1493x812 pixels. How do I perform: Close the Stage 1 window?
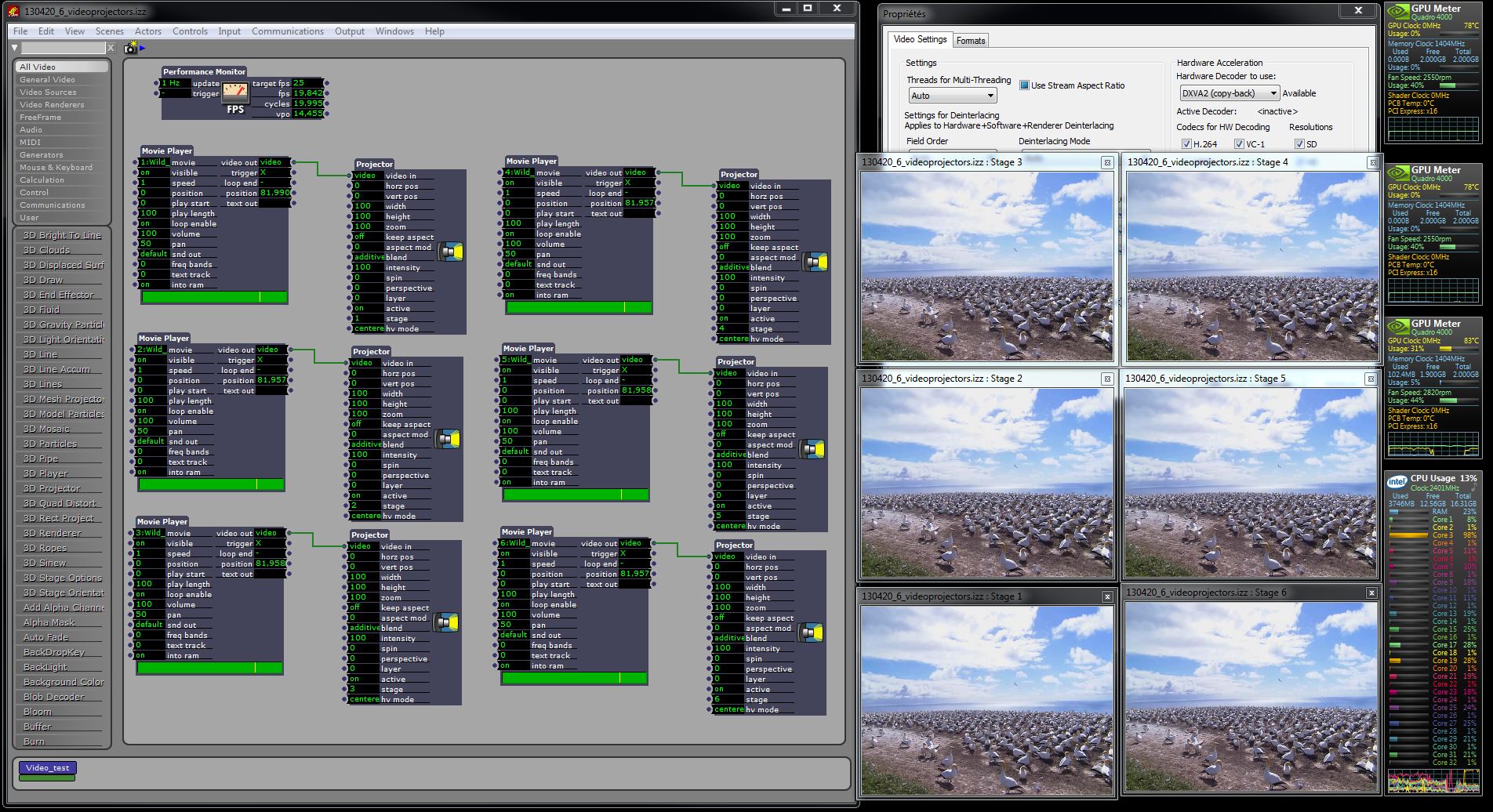(x=1107, y=596)
